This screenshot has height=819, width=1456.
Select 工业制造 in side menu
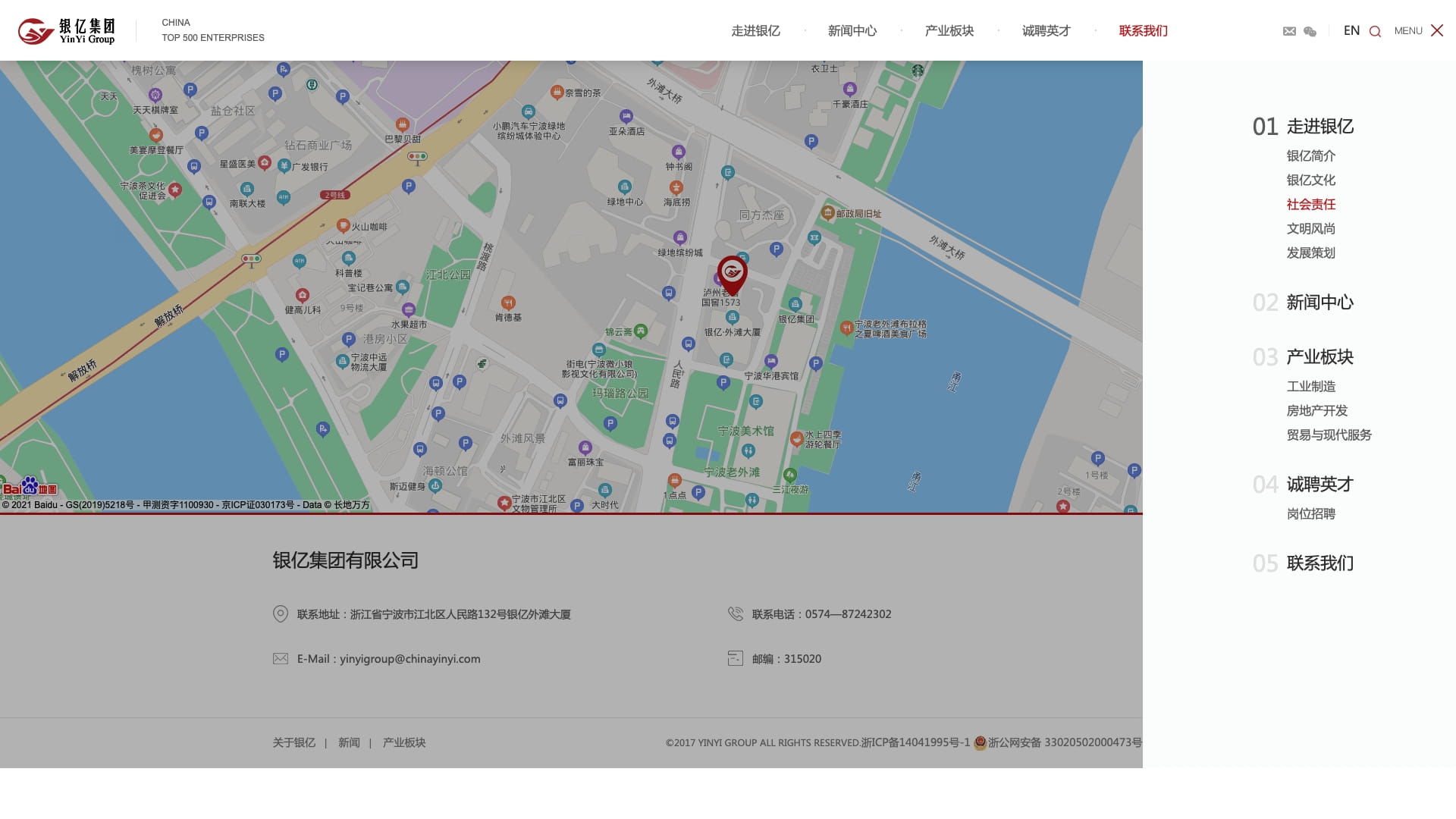[x=1311, y=386]
